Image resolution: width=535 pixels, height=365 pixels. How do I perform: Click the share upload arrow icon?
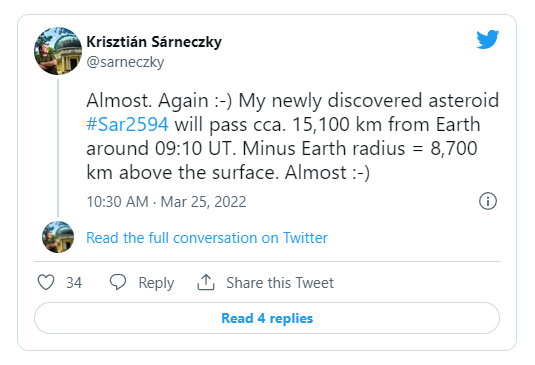[x=206, y=282]
